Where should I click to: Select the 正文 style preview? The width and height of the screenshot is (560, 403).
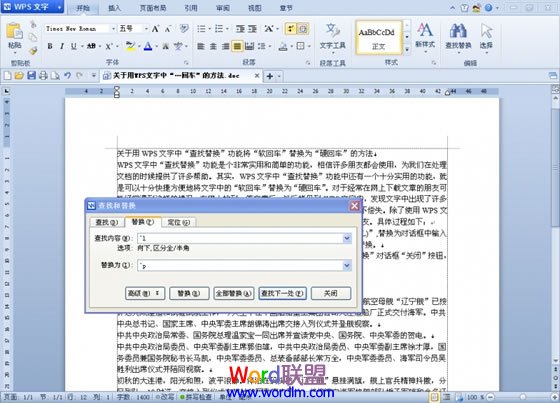click(x=378, y=38)
